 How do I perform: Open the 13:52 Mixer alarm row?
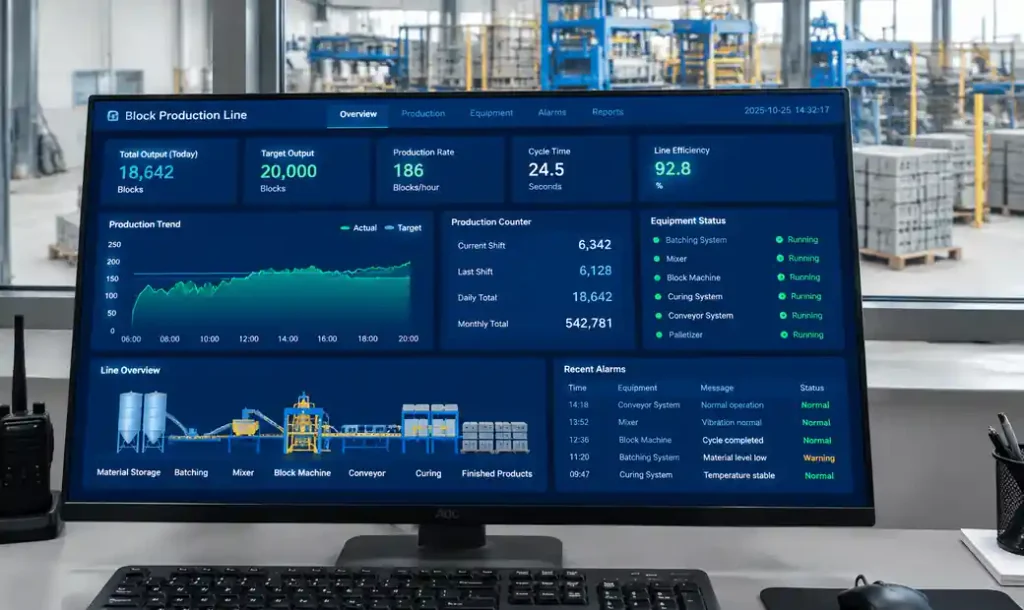tap(700, 423)
